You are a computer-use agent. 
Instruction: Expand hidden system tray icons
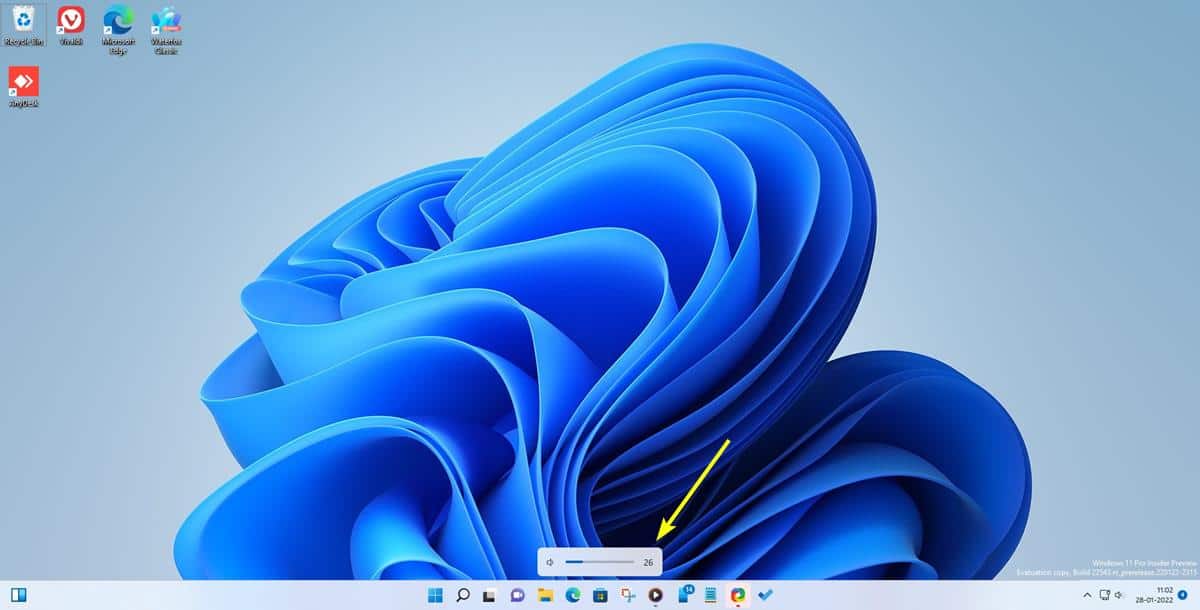(1086, 597)
